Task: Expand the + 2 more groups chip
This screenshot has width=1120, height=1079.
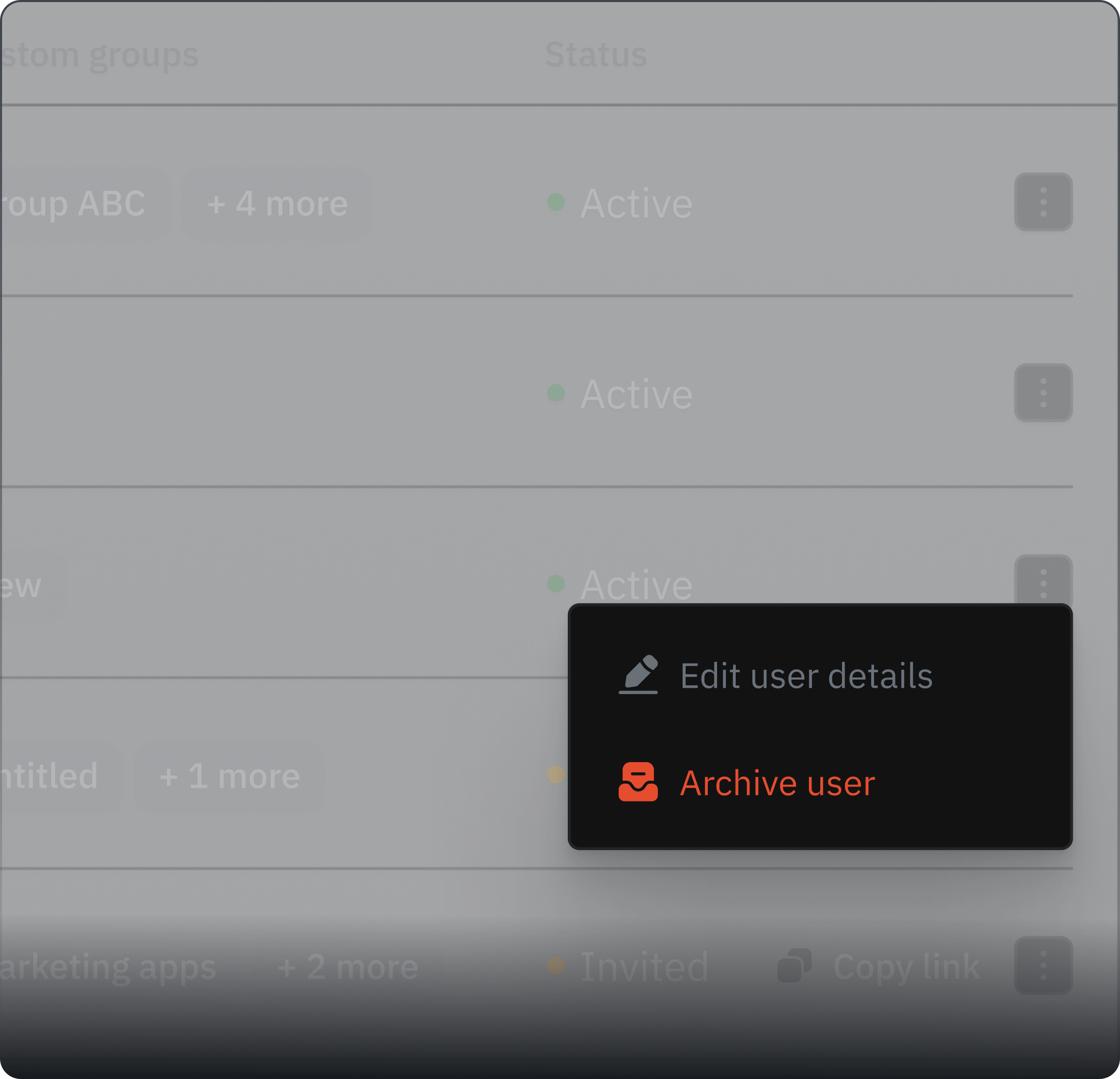Action: (x=348, y=967)
